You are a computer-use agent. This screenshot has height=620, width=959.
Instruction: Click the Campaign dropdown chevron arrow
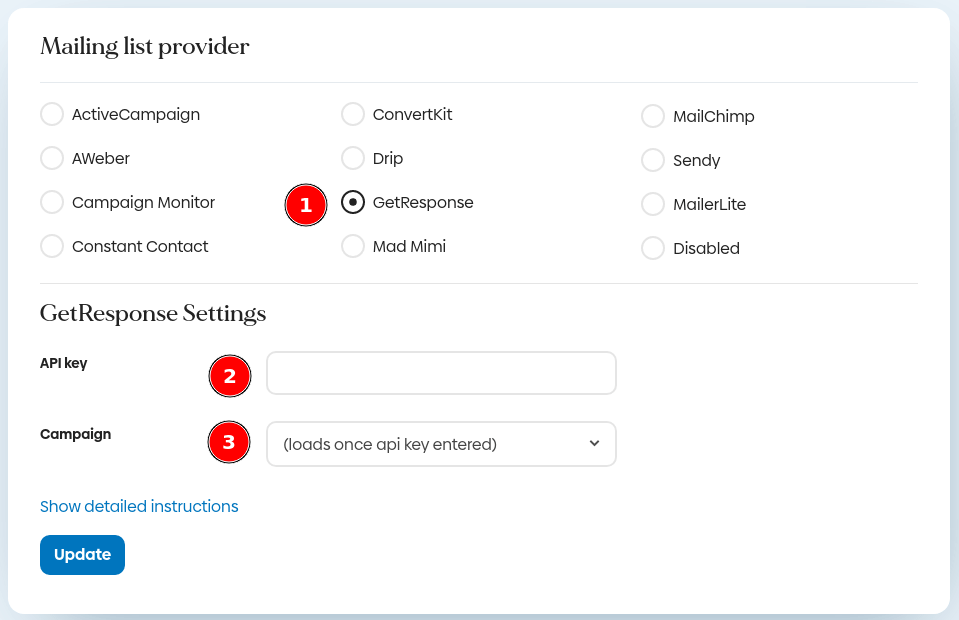click(594, 443)
